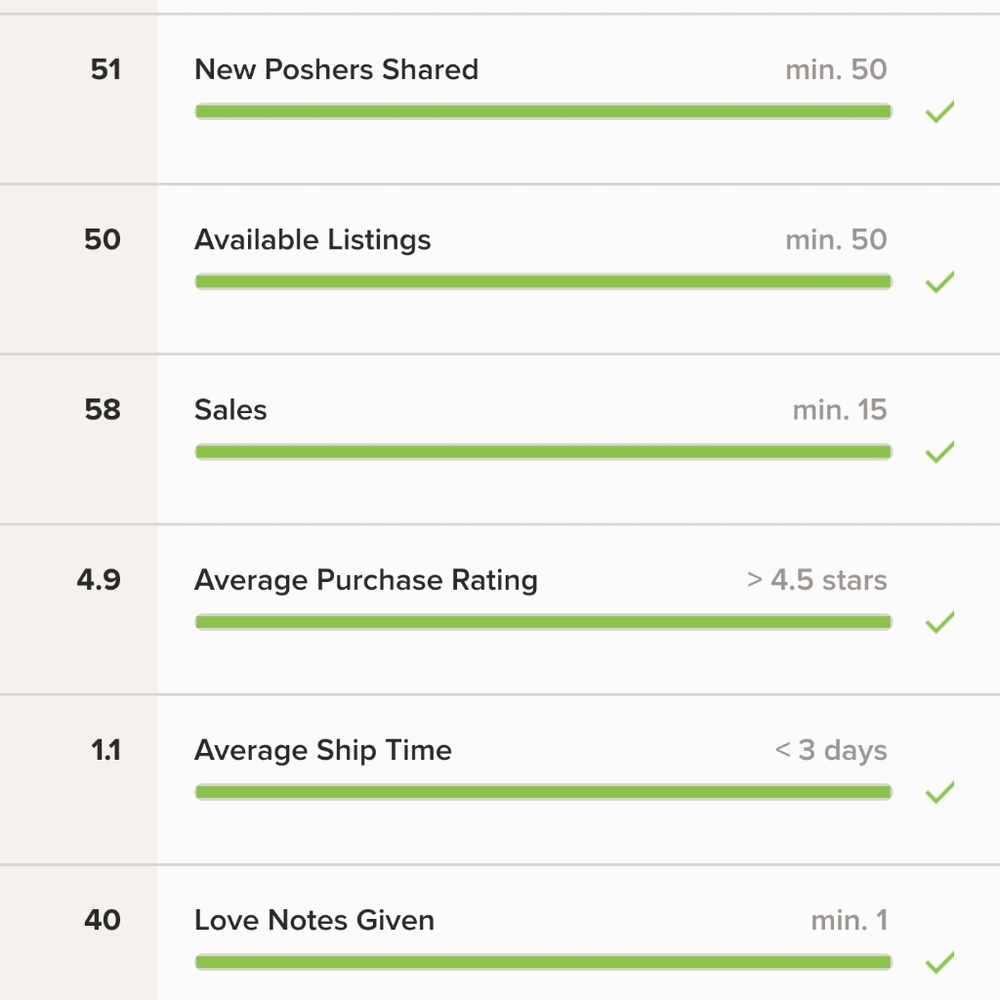Click the Sales progress bar

click(x=543, y=452)
